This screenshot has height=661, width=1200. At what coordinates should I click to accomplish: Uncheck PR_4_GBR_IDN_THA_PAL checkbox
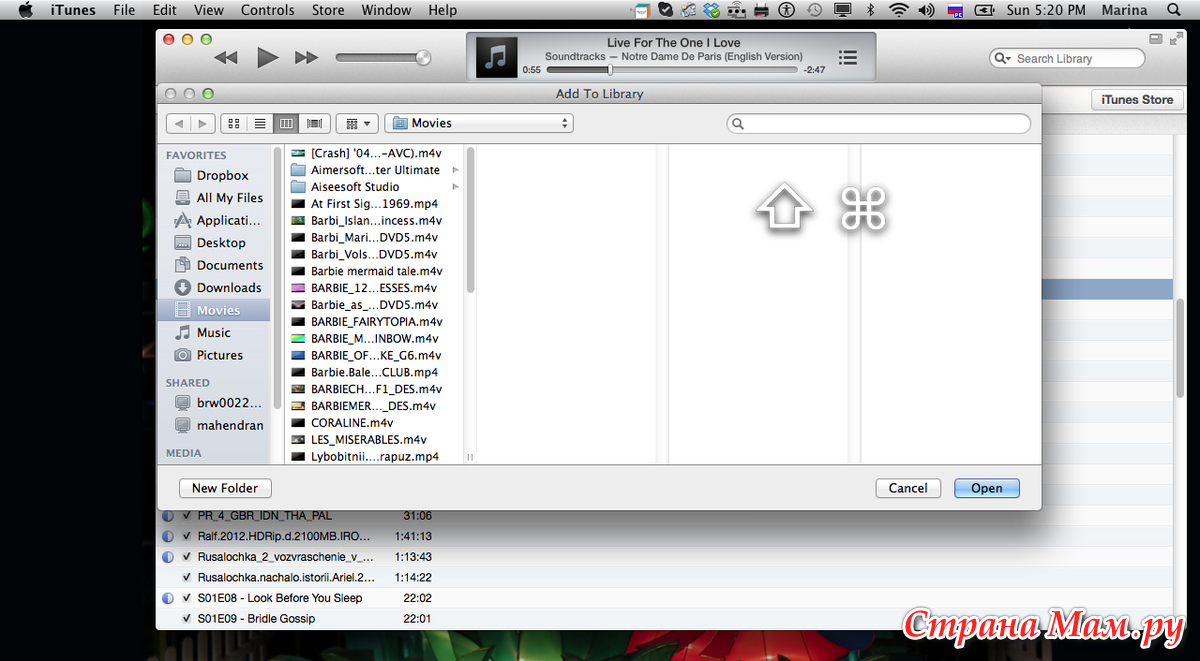click(187, 516)
